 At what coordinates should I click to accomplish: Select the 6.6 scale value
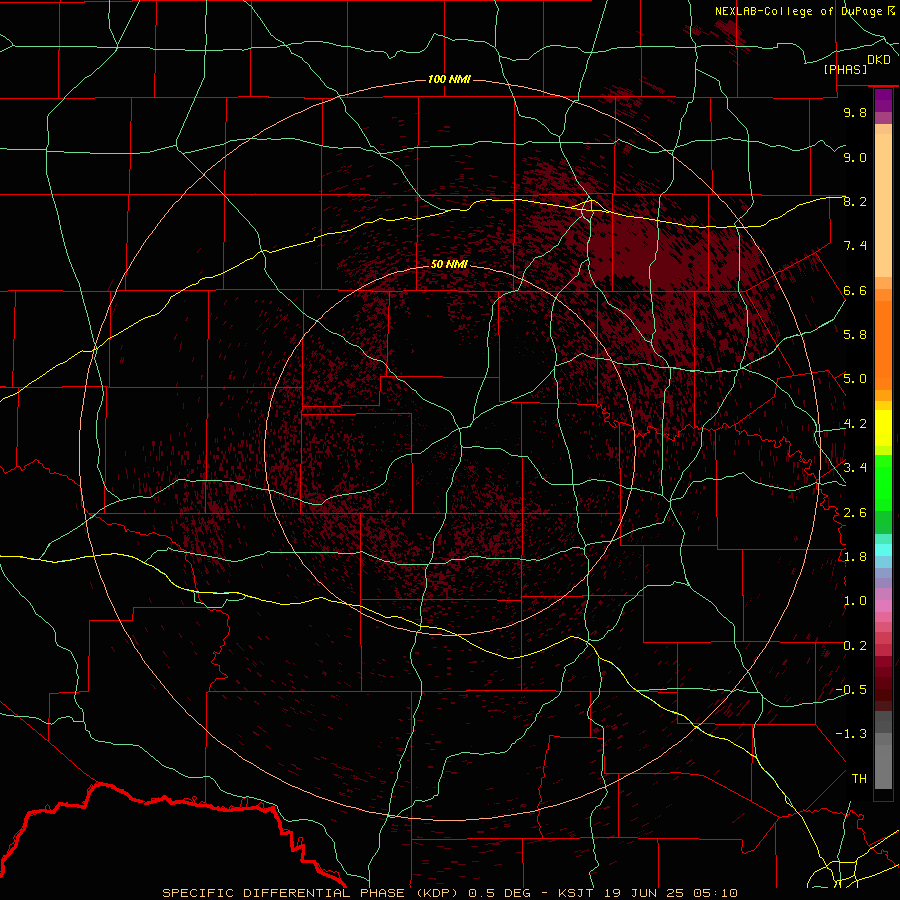[x=855, y=290]
